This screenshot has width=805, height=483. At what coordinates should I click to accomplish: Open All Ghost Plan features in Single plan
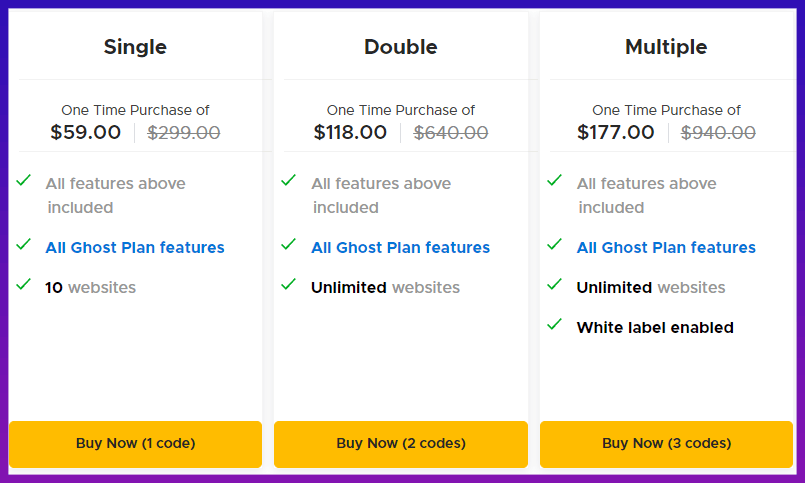tap(135, 247)
